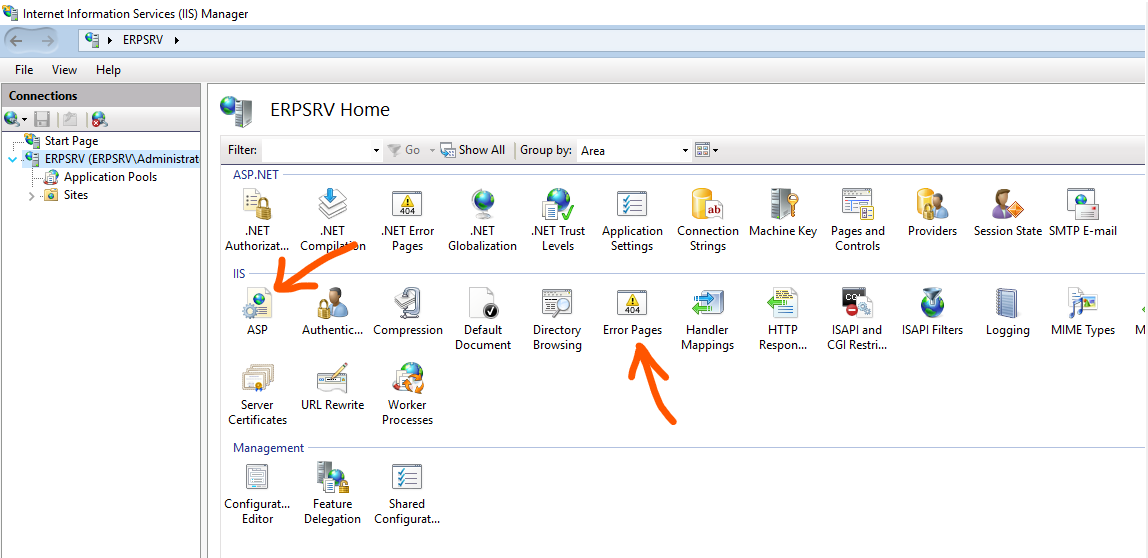Image resolution: width=1148 pixels, height=558 pixels.
Task: Open the arrow after ERPSRV breadcrumb
Action: click(x=176, y=40)
